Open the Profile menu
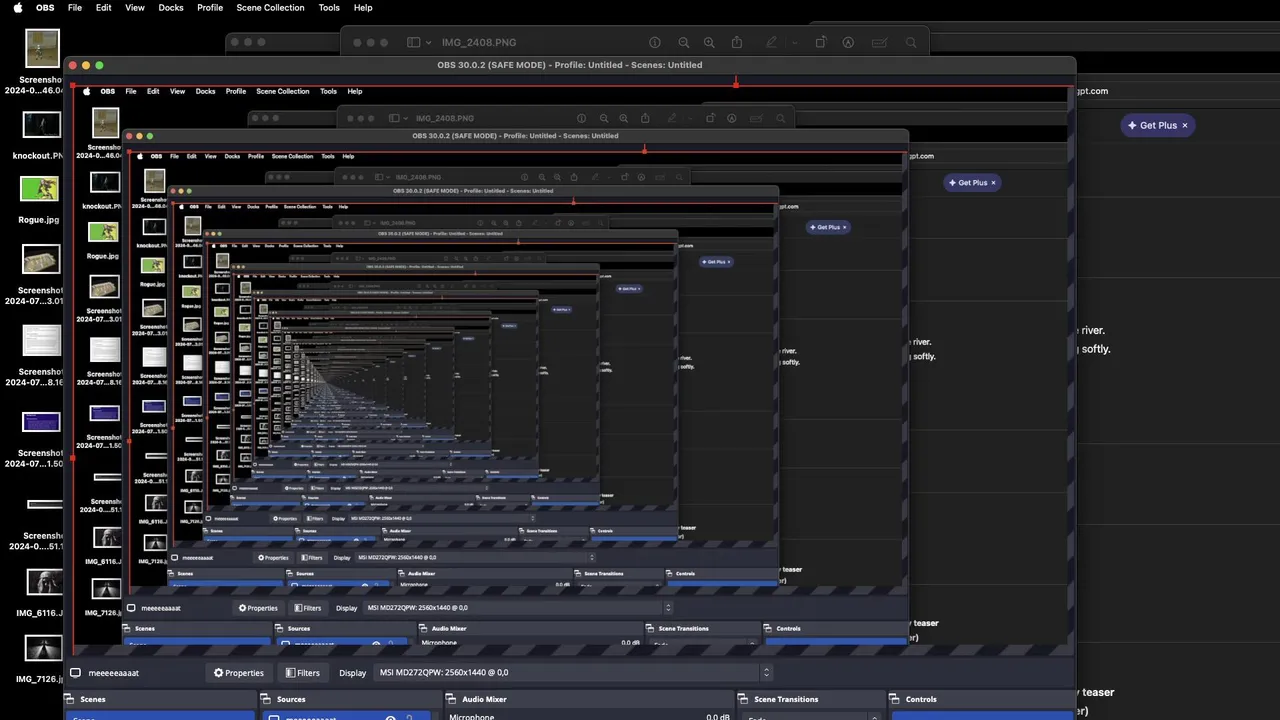 [x=210, y=7]
